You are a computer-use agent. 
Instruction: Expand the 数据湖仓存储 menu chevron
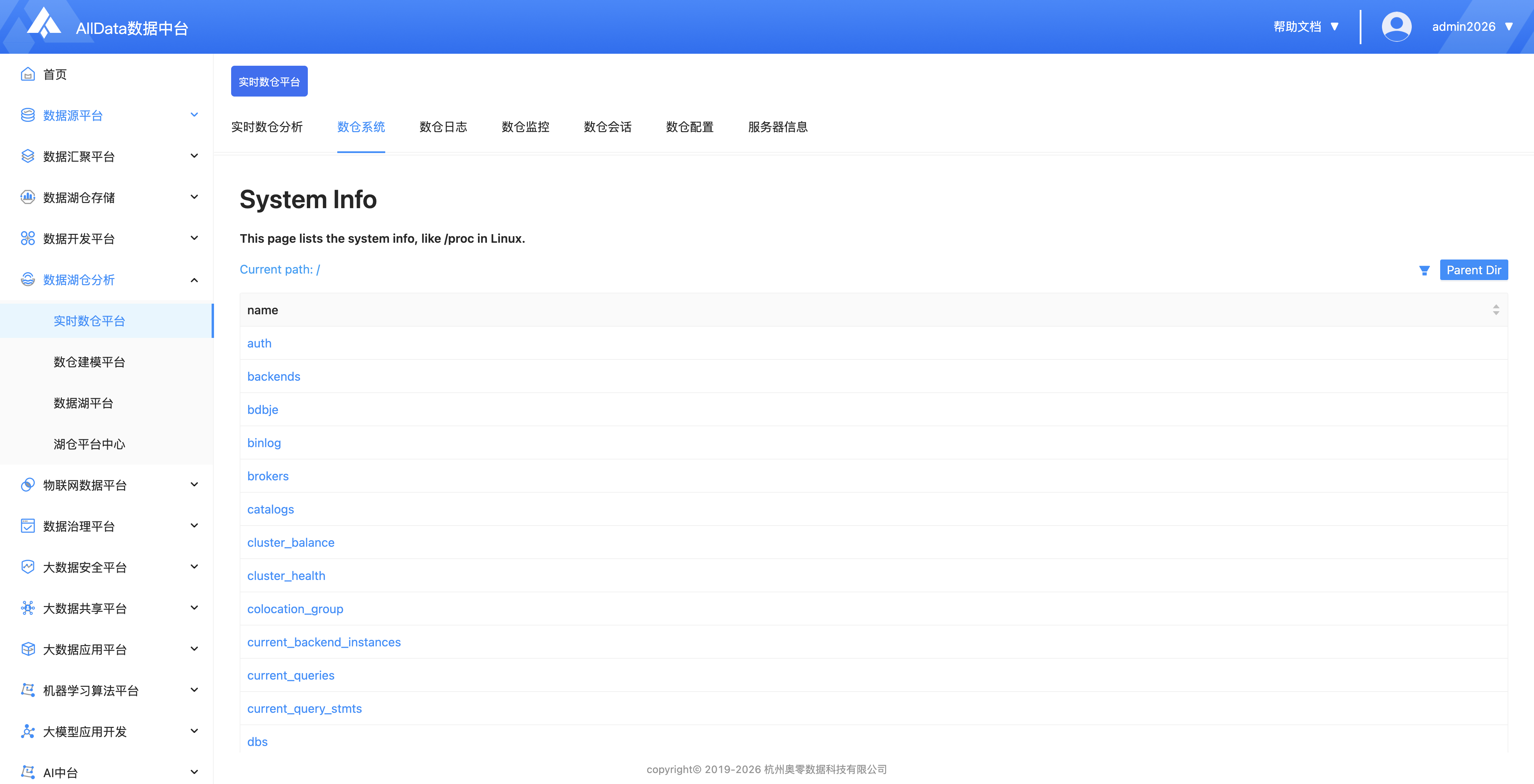[194, 197]
